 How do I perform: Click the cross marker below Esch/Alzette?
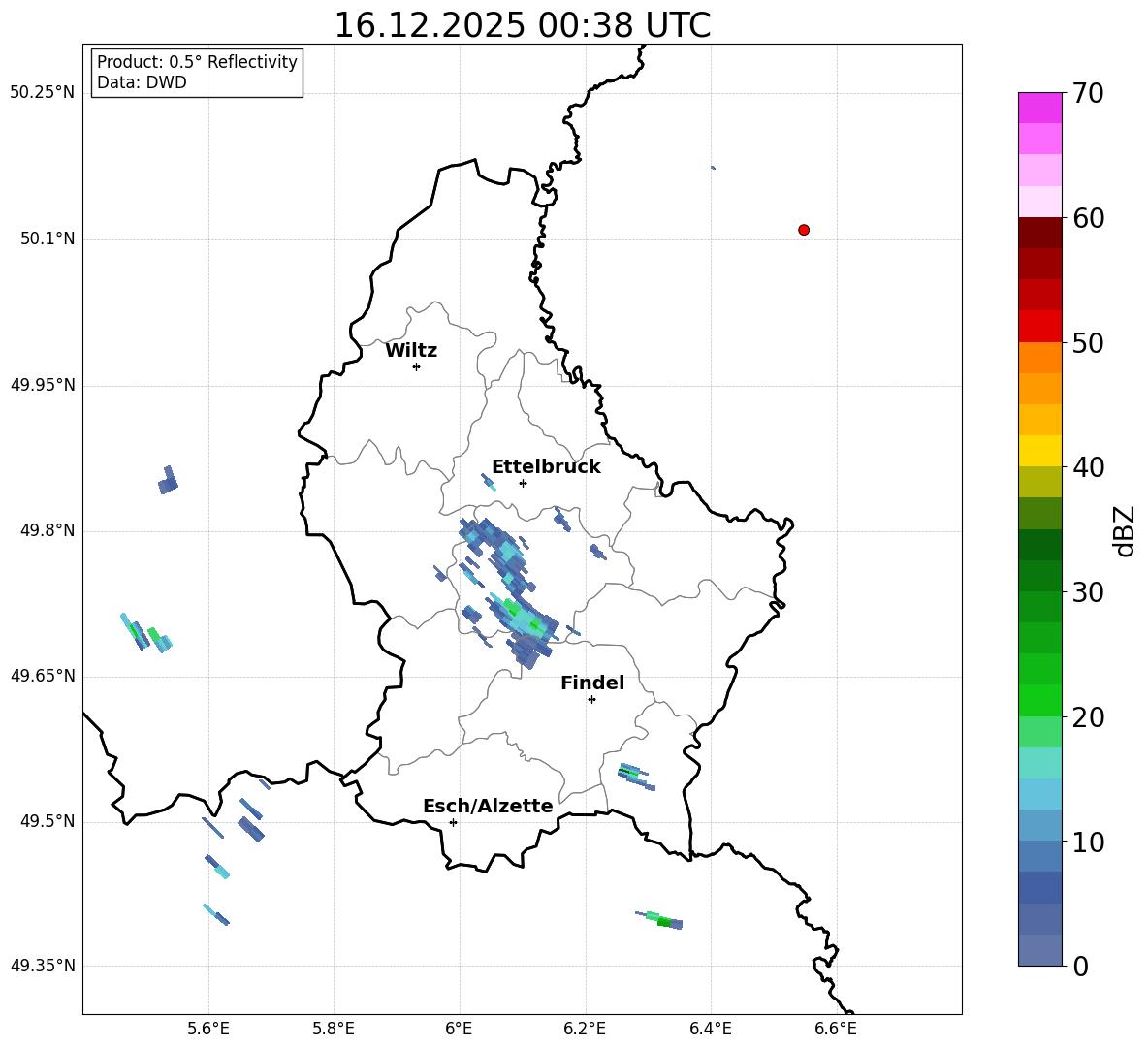(453, 822)
